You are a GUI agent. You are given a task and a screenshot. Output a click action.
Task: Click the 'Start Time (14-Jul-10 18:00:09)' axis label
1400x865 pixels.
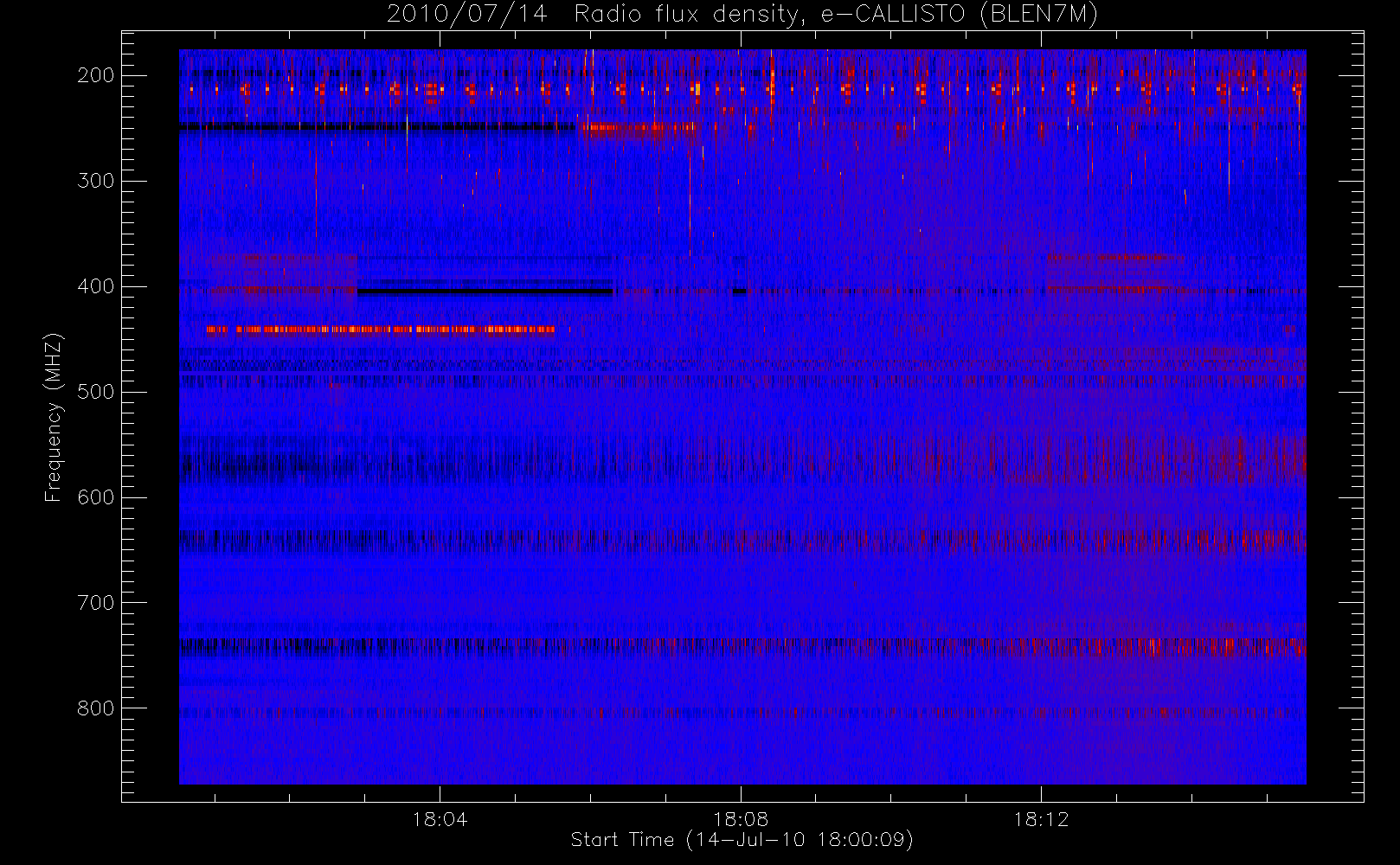point(742,840)
